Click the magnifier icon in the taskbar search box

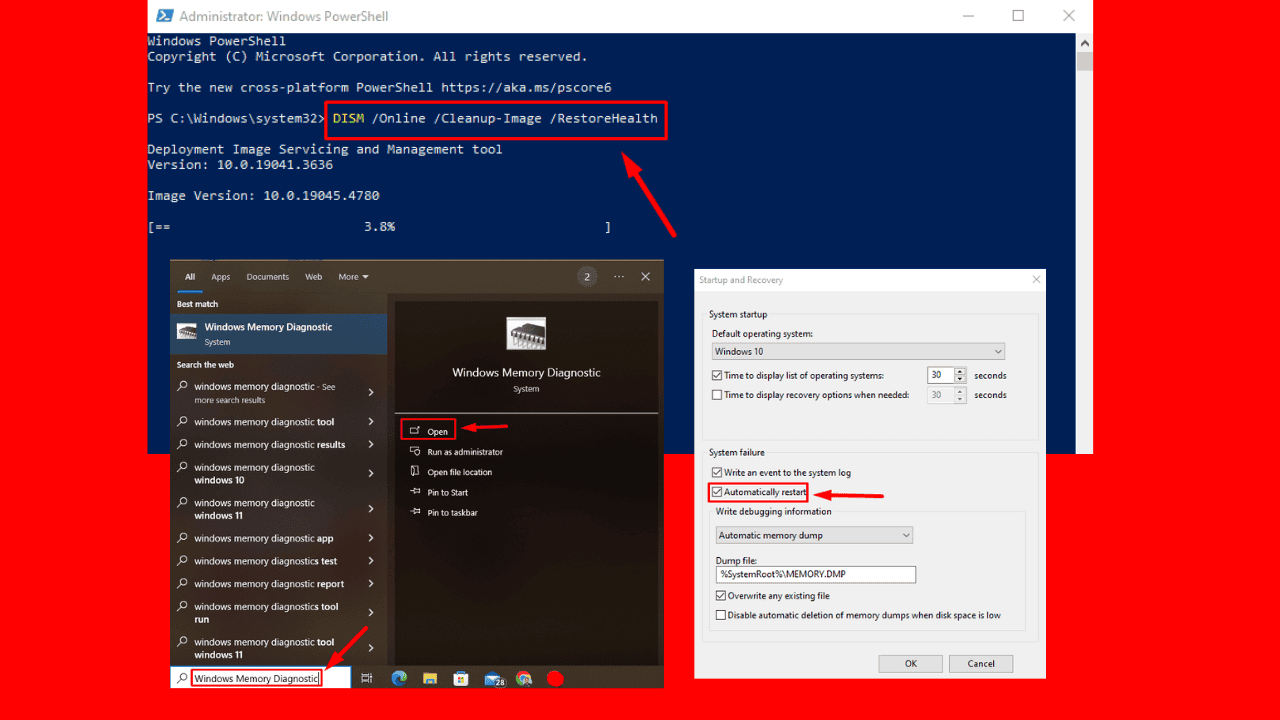point(182,678)
